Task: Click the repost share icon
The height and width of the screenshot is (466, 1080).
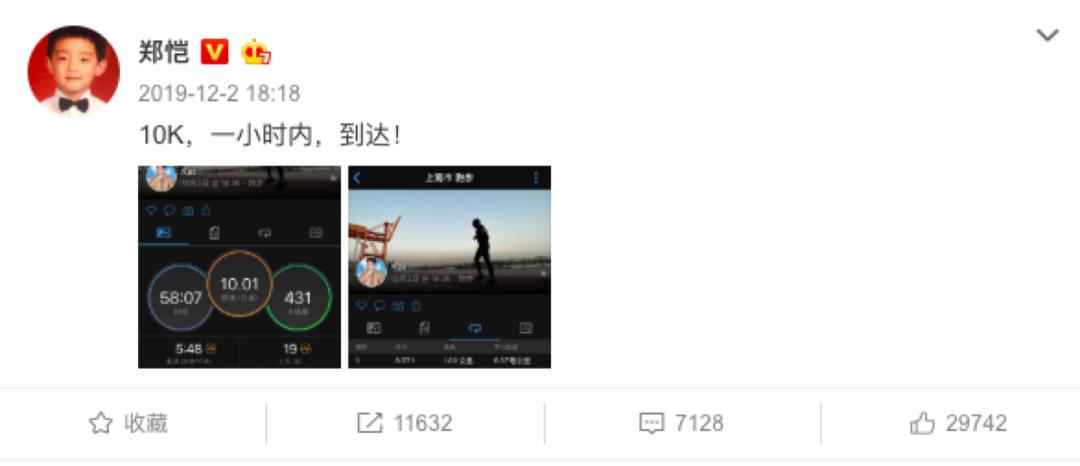Action: point(370,423)
